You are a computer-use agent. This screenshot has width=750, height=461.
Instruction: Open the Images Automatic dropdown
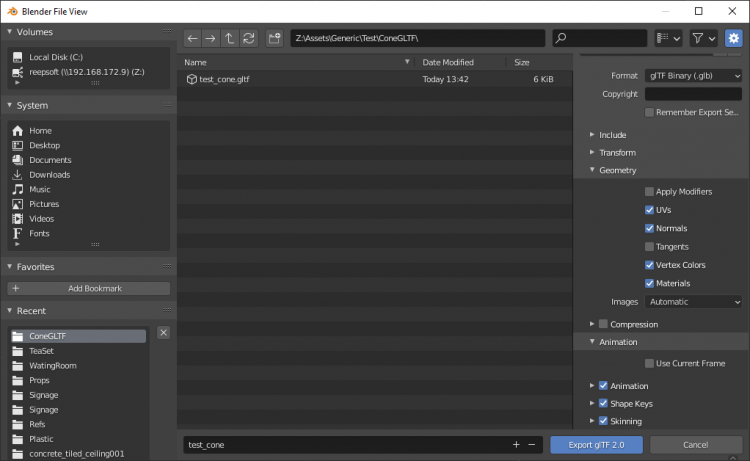click(693, 301)
